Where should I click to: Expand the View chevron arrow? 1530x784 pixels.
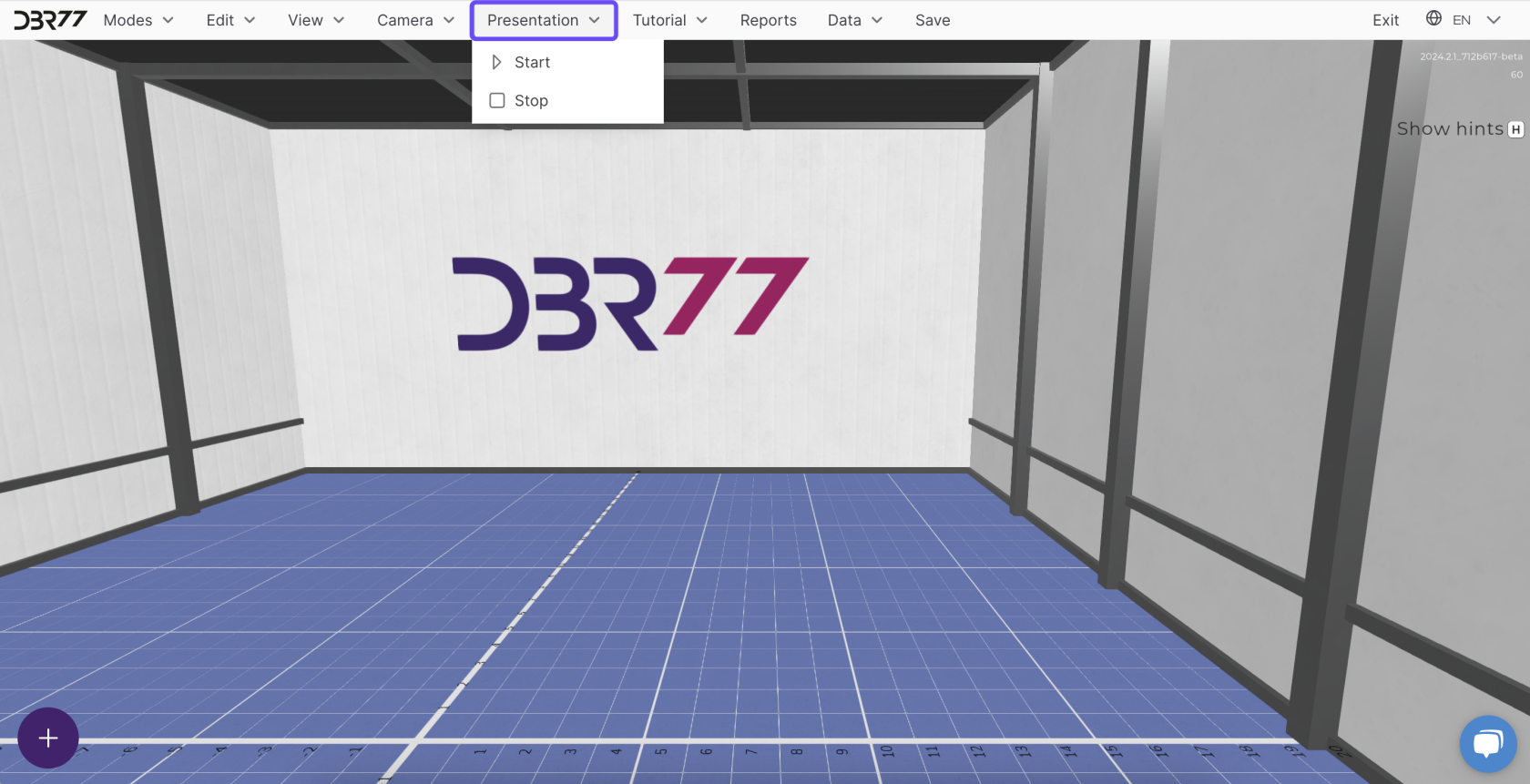point(339,20)
